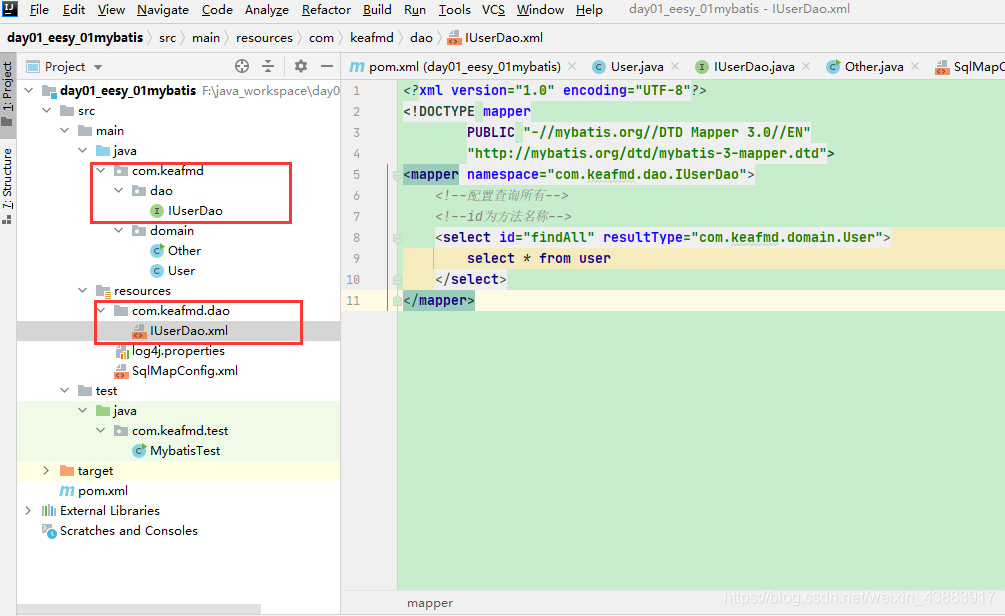Click the resultType attribute on line 8
The image size is (1005, 616).
click(643, 237)
